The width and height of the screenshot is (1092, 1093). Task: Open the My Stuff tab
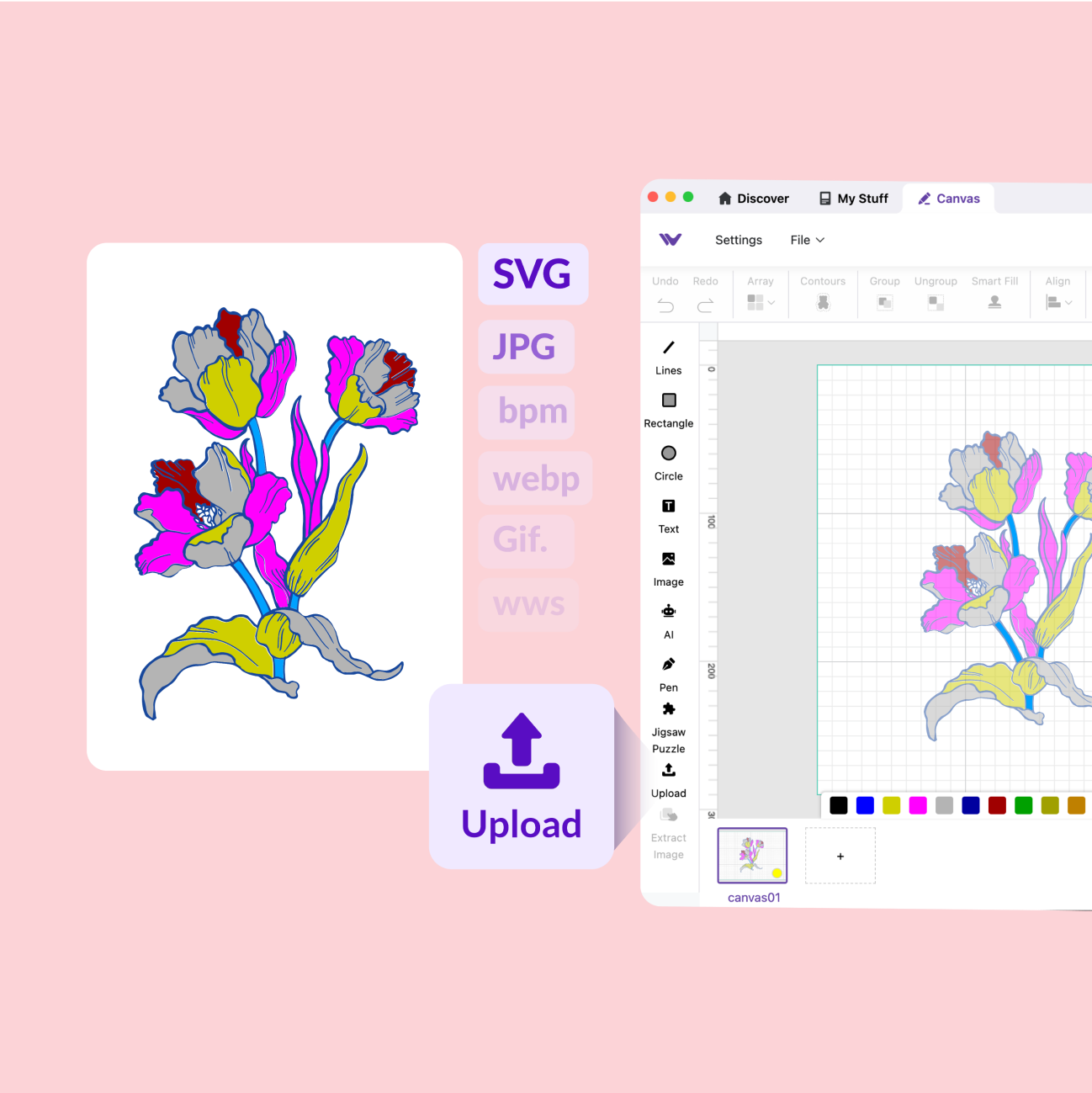point(853,199)
